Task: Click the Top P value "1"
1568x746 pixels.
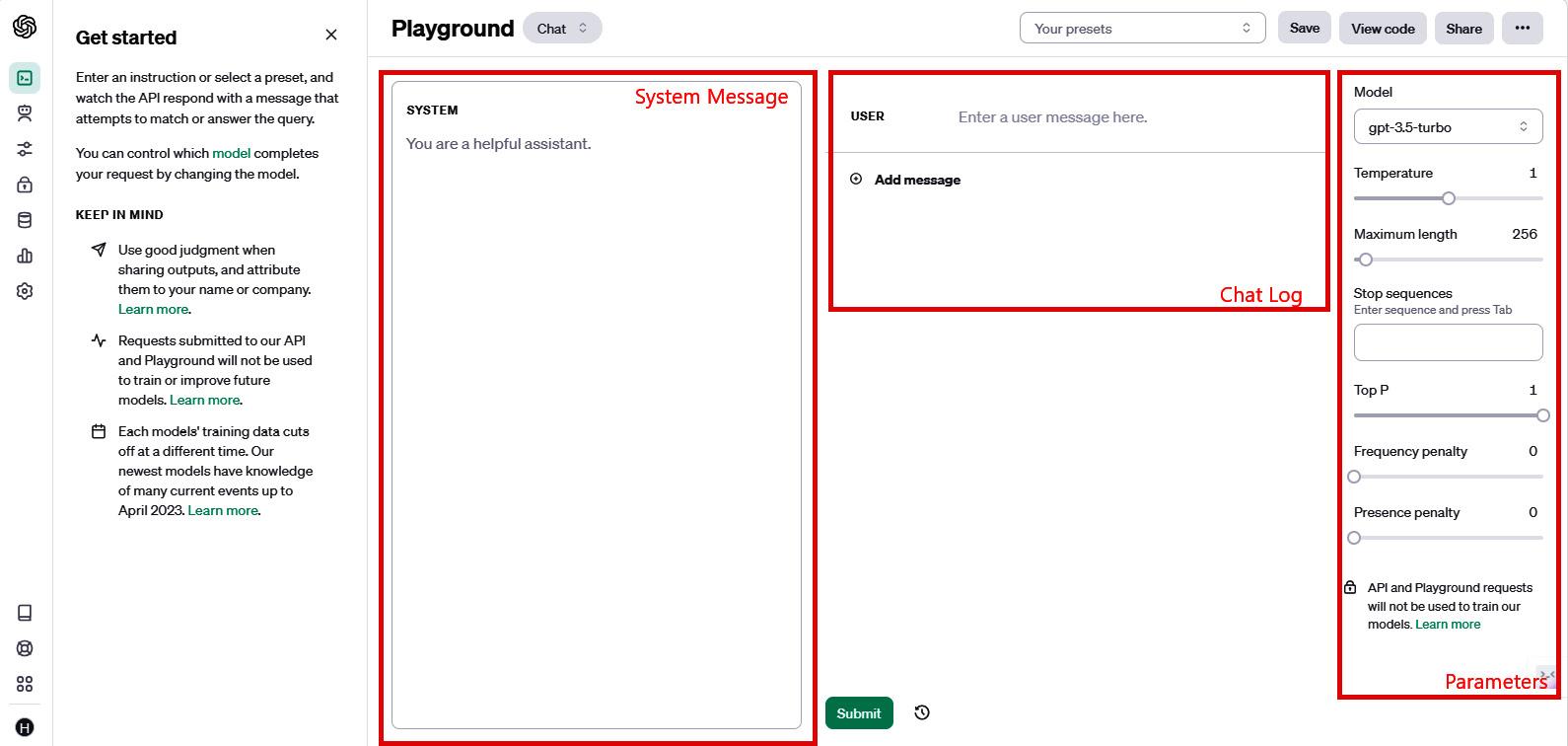Action: (1532, 390)
